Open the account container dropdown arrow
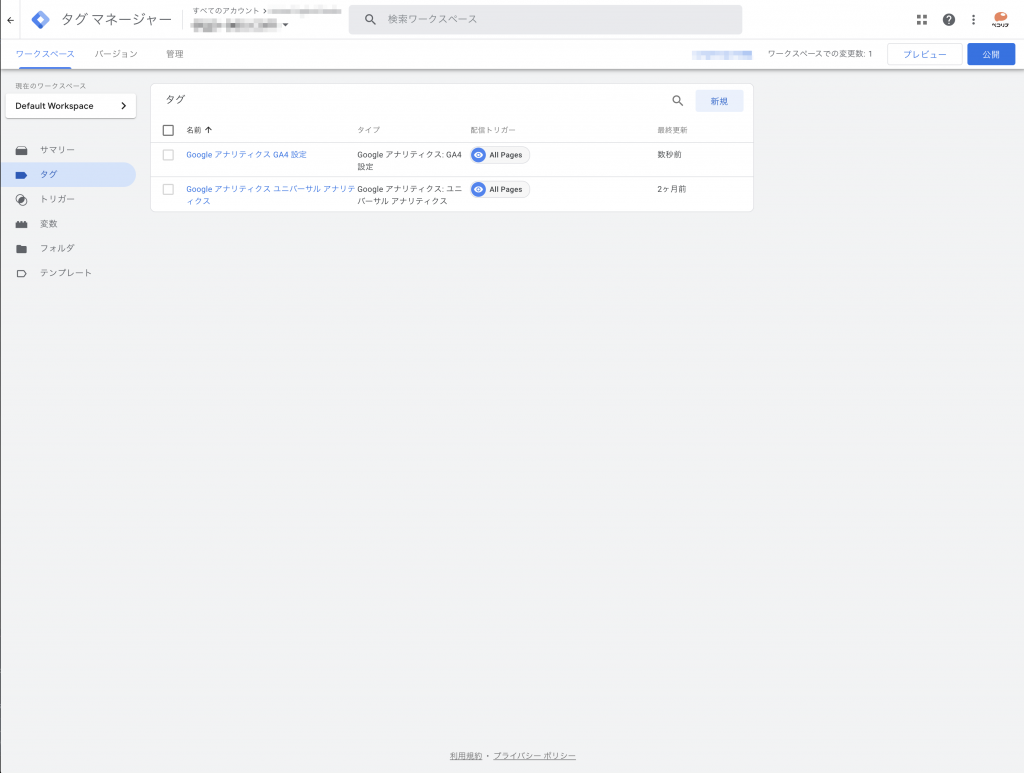 285,25
